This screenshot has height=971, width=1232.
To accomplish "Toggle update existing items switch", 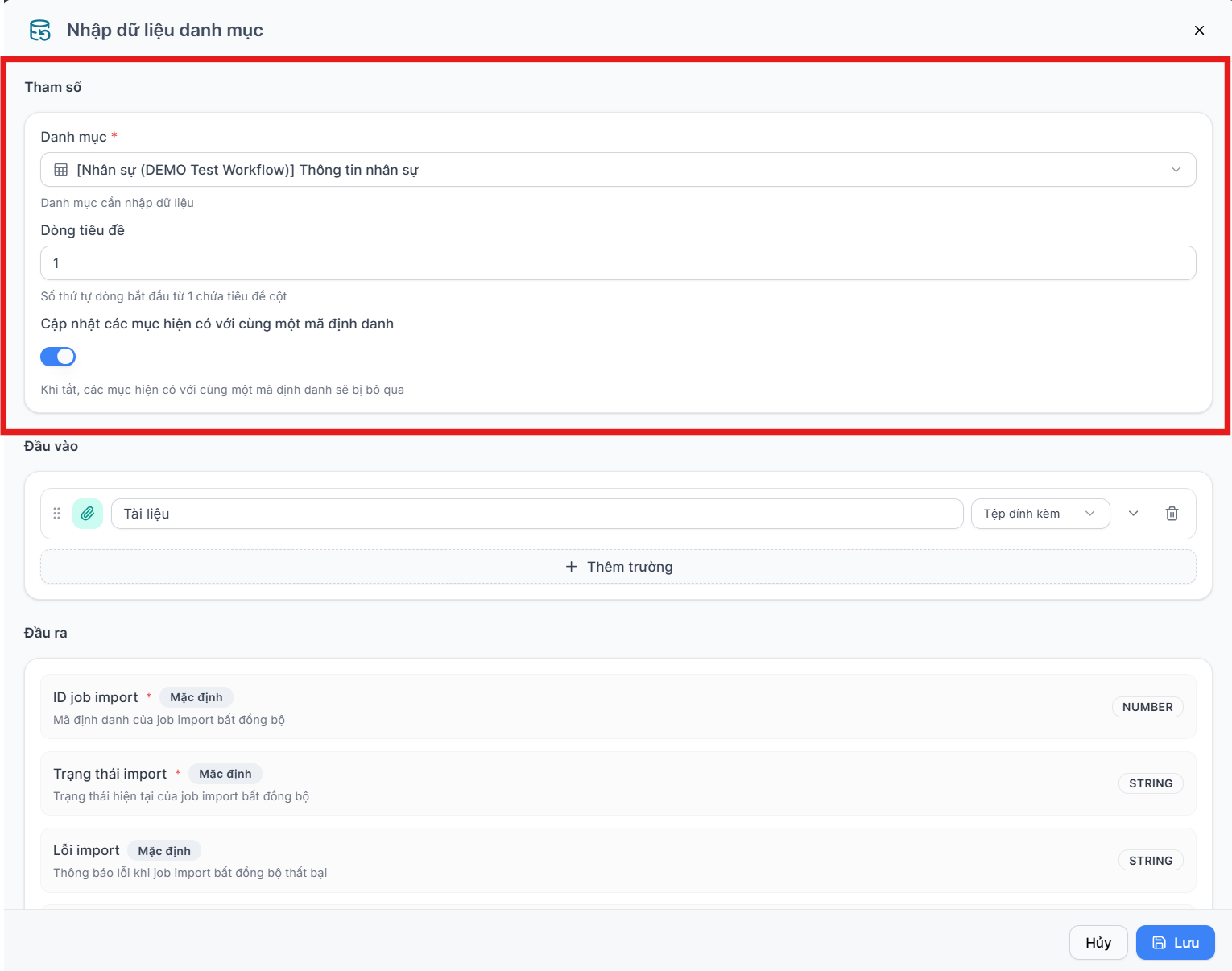I will (58, 357).
